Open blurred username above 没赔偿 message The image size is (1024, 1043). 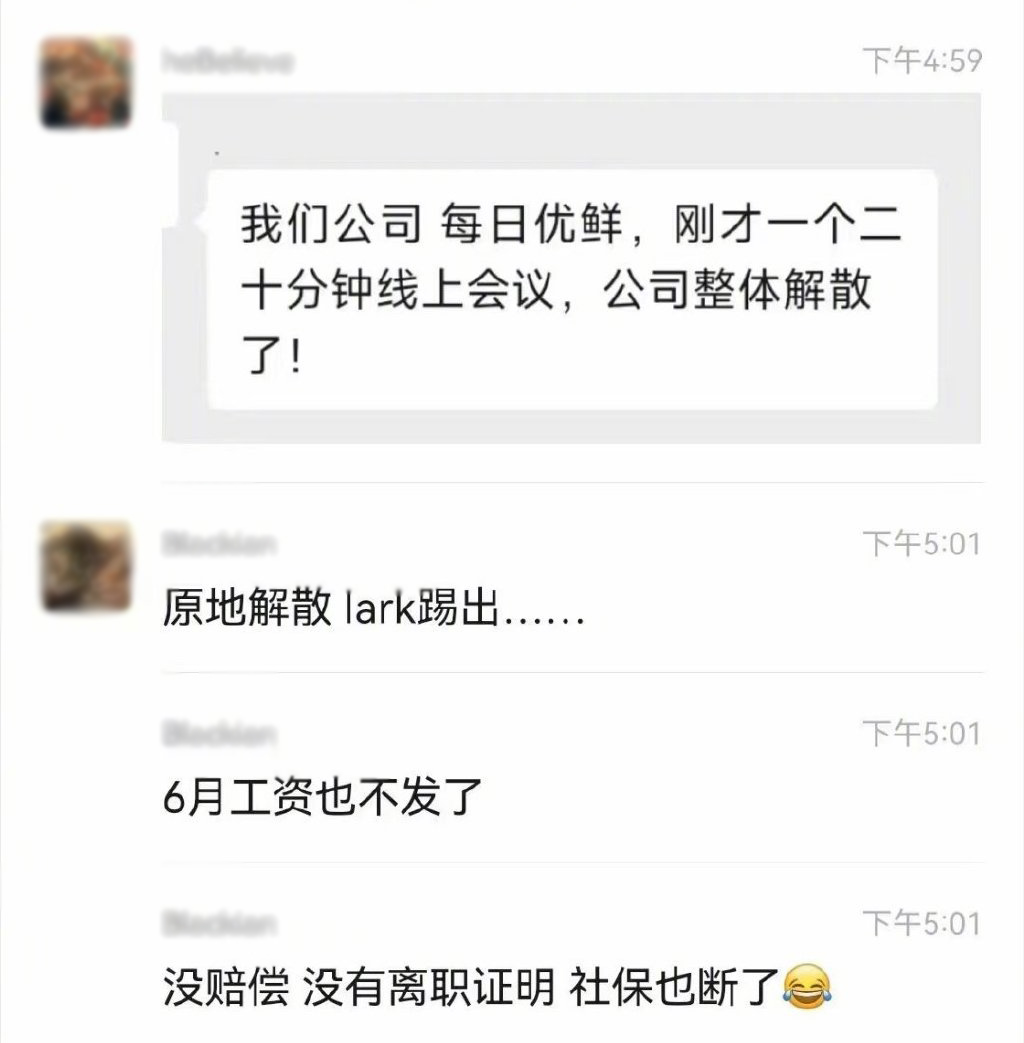point(218,923)
